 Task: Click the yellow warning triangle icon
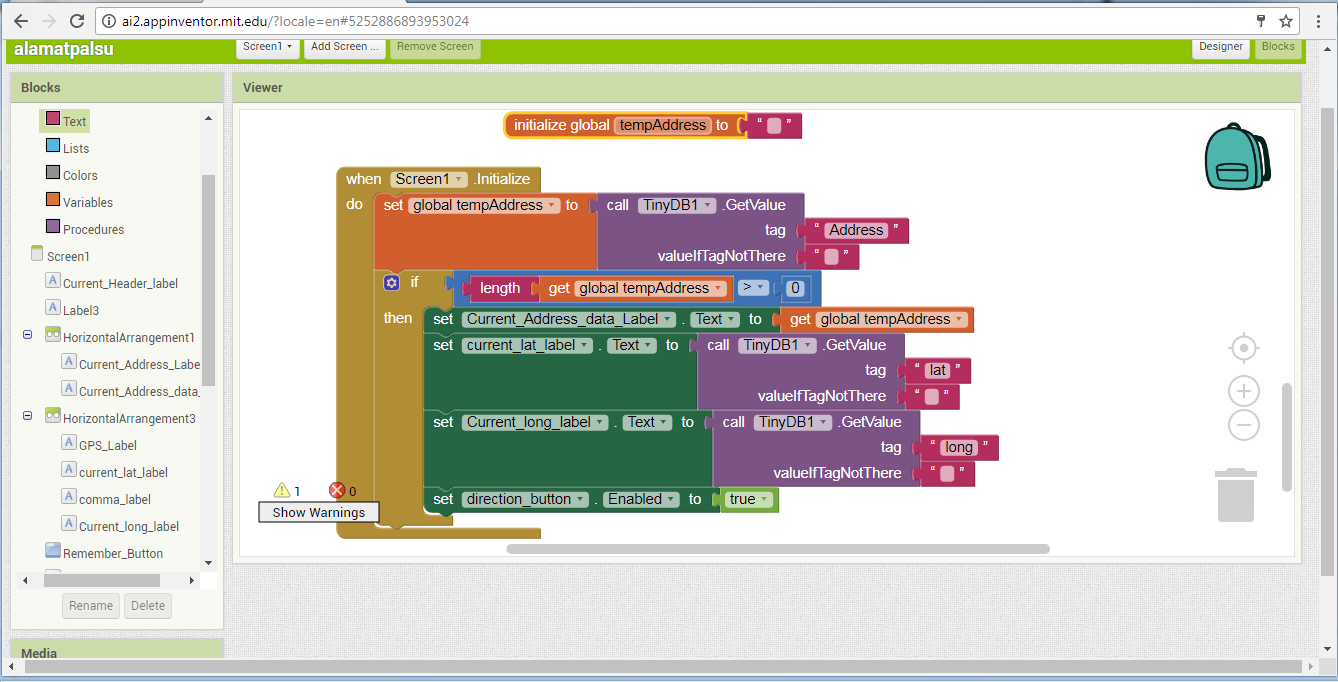(282, 491)
